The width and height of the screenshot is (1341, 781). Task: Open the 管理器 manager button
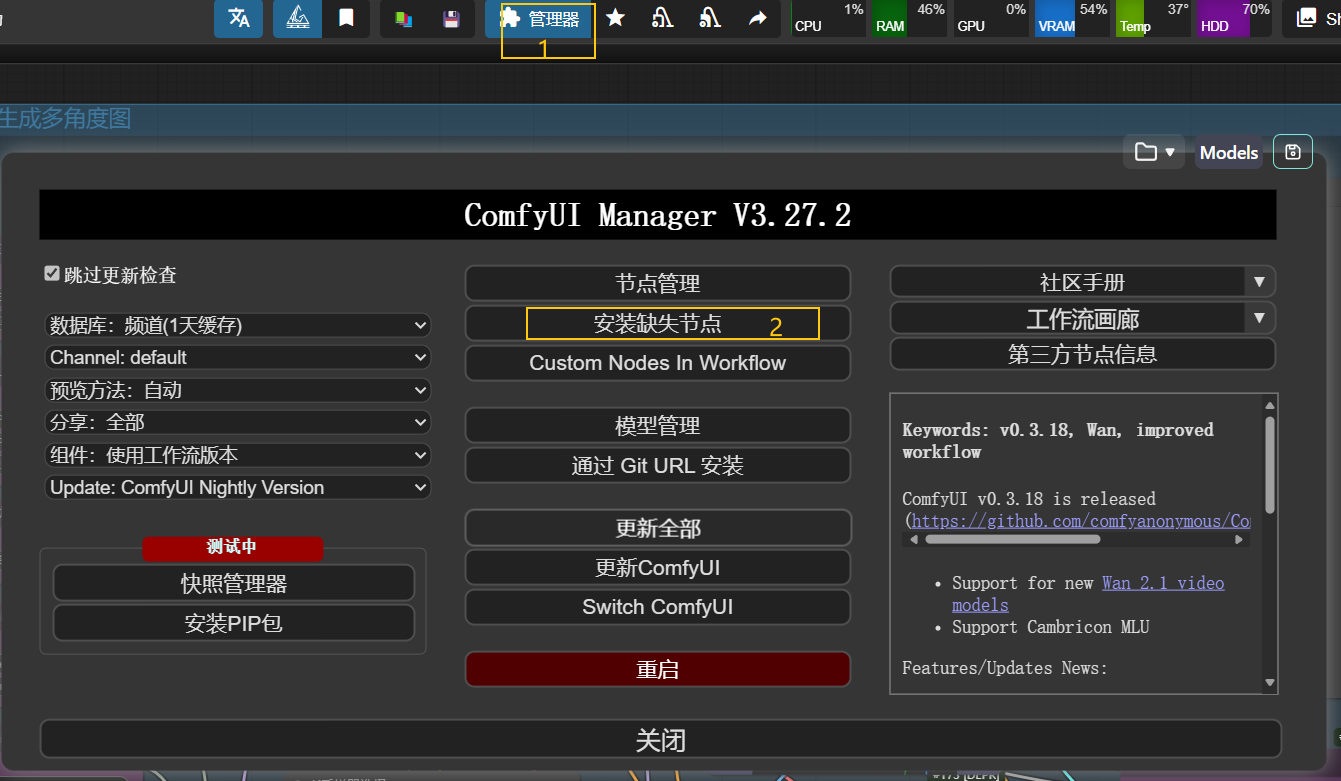pyautogui.click(x=539, y=18)
